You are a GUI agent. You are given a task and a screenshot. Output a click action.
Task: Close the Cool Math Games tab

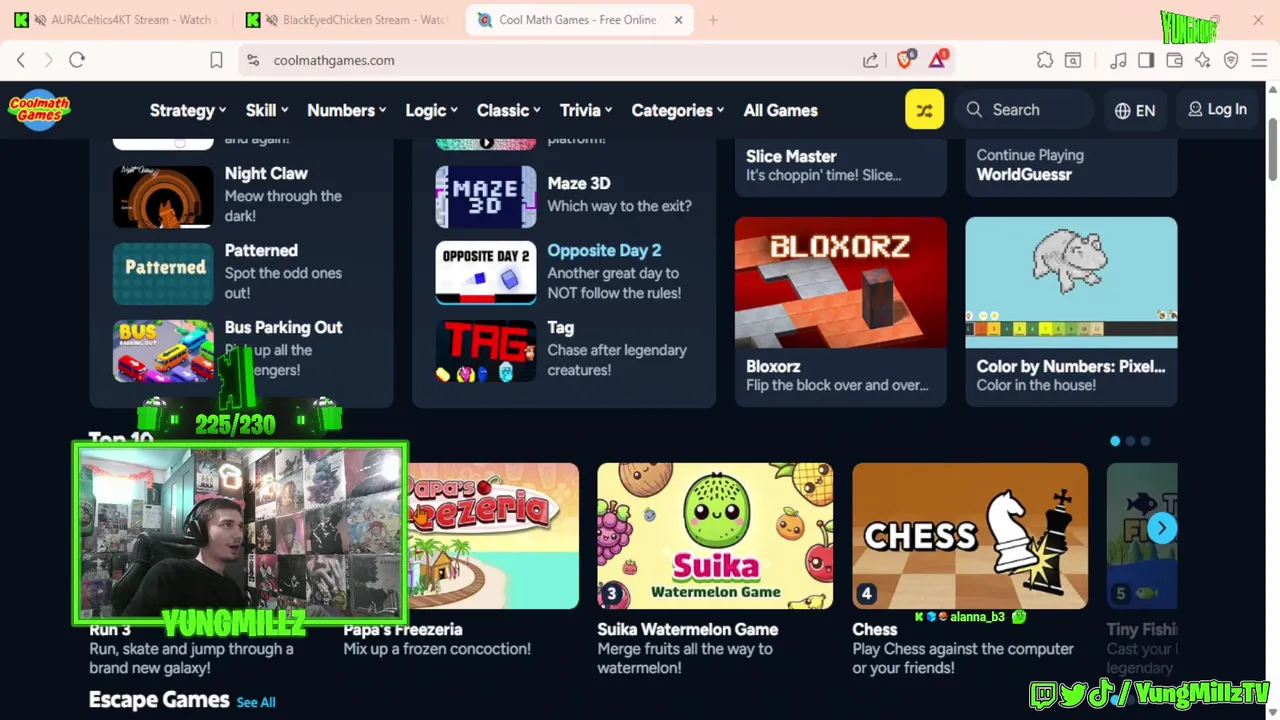[678, 20]
